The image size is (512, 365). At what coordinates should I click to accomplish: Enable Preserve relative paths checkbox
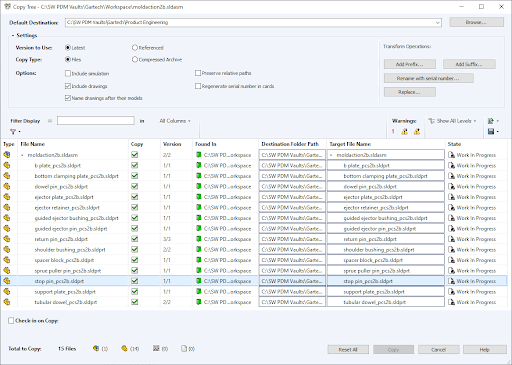[198, 73]
